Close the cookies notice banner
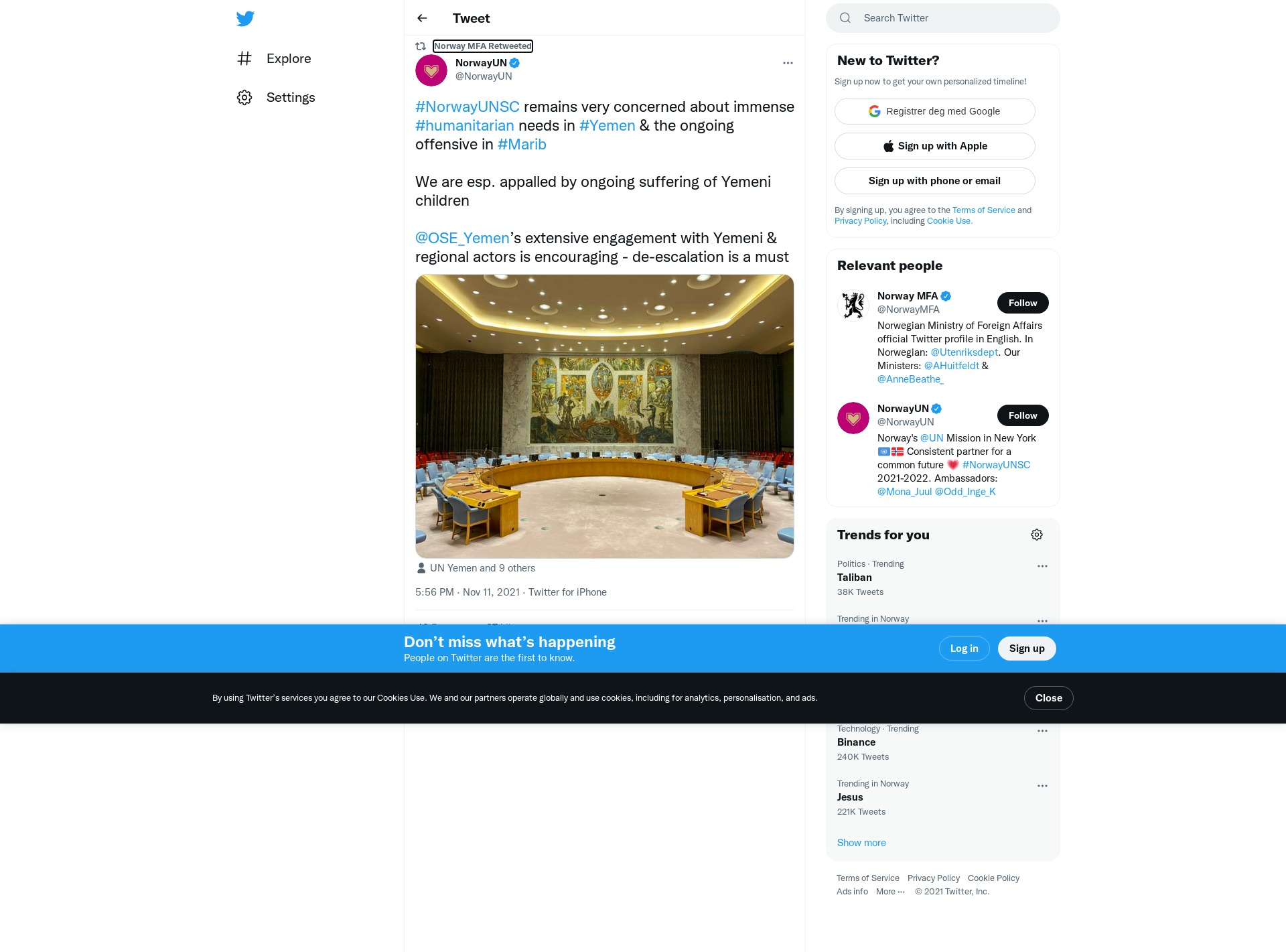 pos(1048,698)
